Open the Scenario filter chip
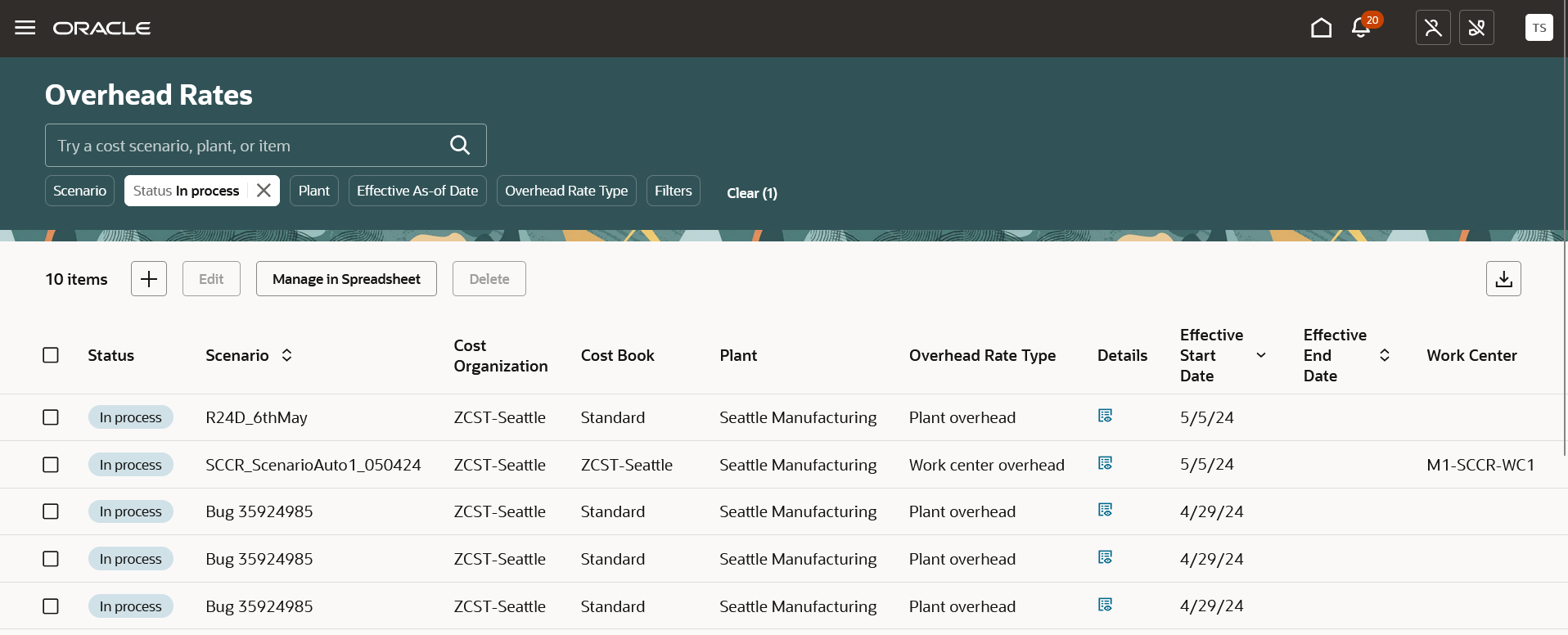Screen dimensions: 1568x635 (79, 191)
